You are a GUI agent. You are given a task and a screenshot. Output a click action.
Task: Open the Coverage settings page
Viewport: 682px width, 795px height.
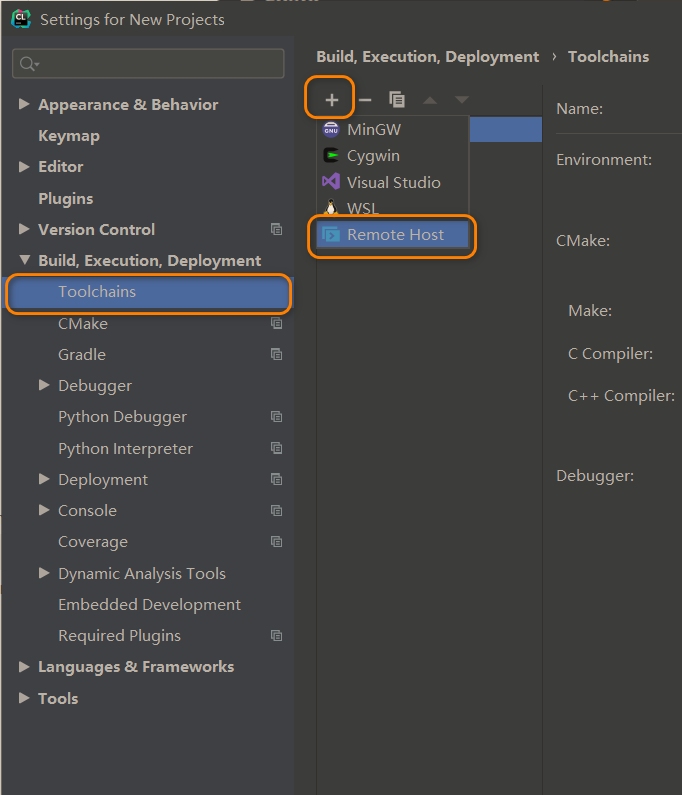coord(93,542)
